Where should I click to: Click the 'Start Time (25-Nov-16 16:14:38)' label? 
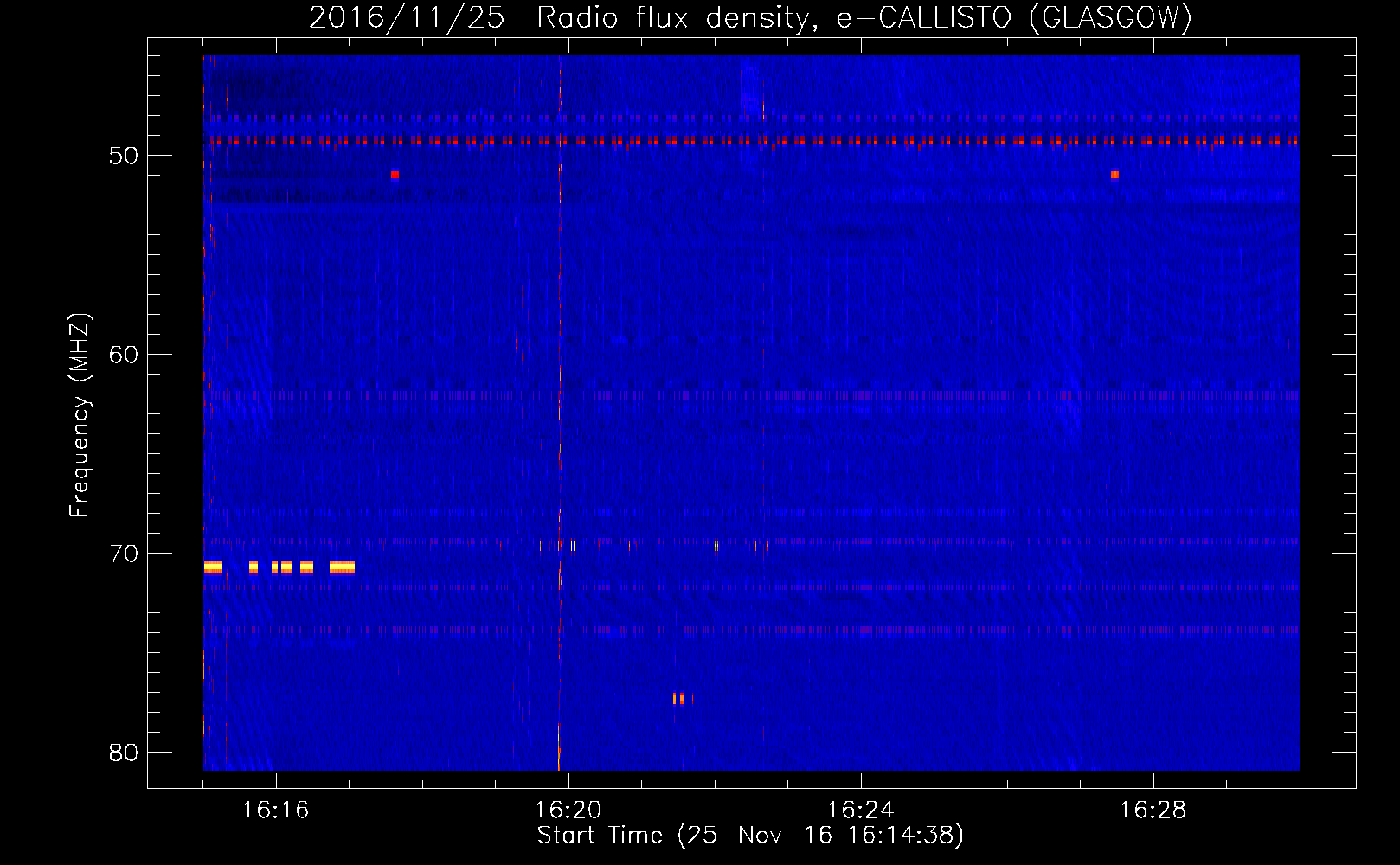(750, 836)
